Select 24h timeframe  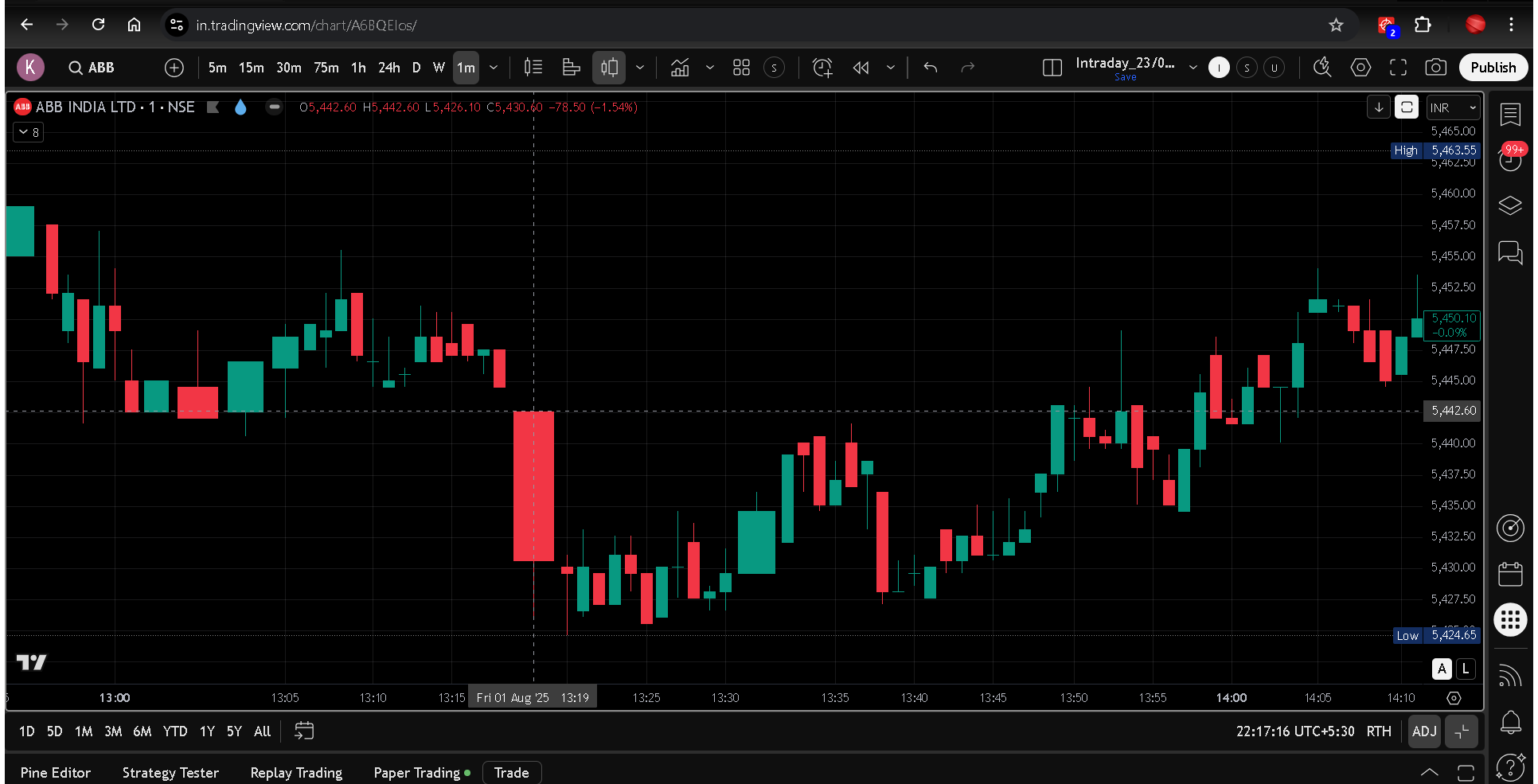tap(389, 68)
